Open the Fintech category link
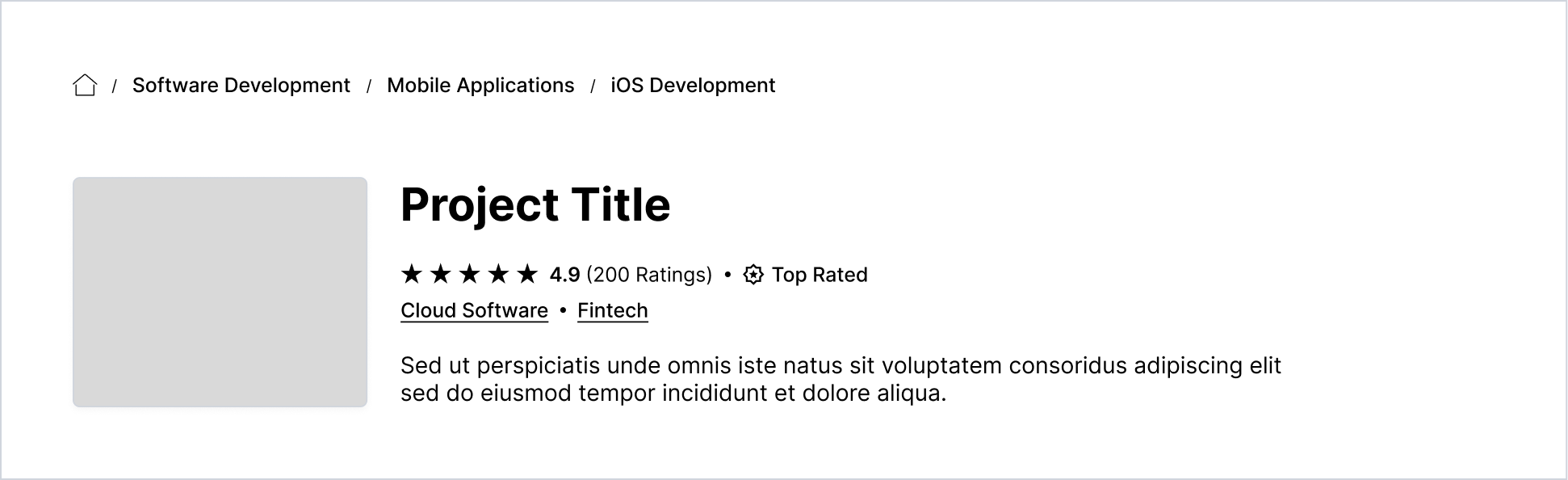 click(x=613, y=311)
